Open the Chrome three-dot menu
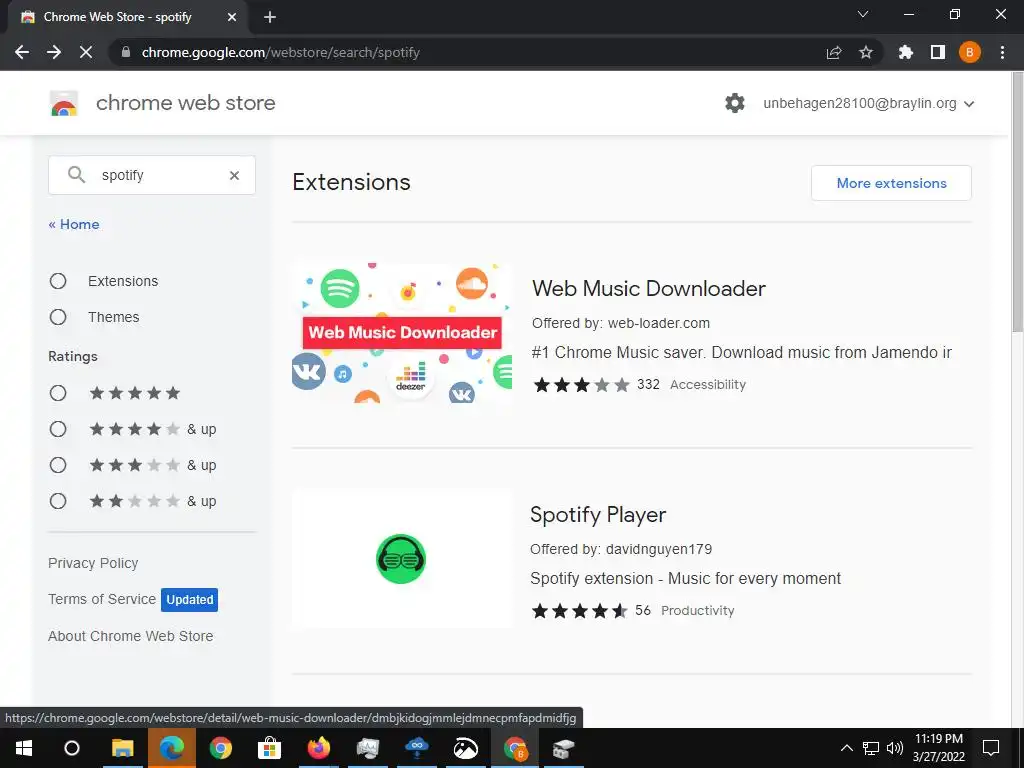The height and width of the screenshot is (768, 1024). (1002, 52)
